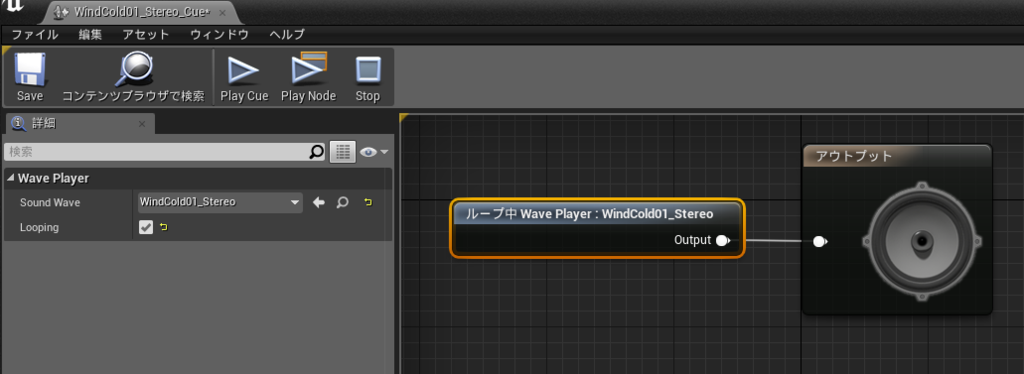Find in Content Browser magnifier icon

[x=133, y=70]
